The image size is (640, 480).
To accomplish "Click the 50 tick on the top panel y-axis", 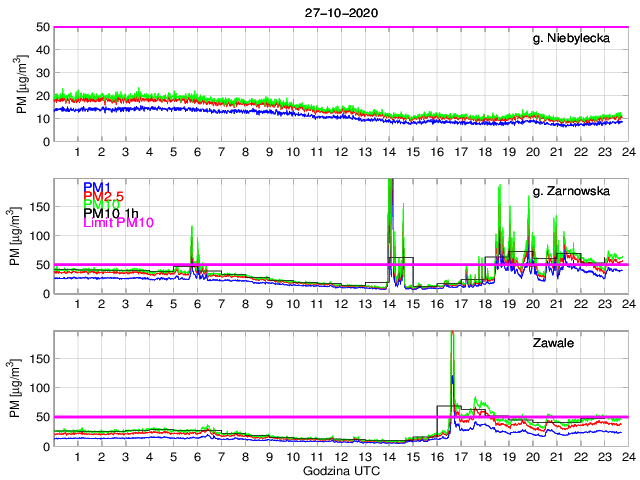I will [43, 27].
